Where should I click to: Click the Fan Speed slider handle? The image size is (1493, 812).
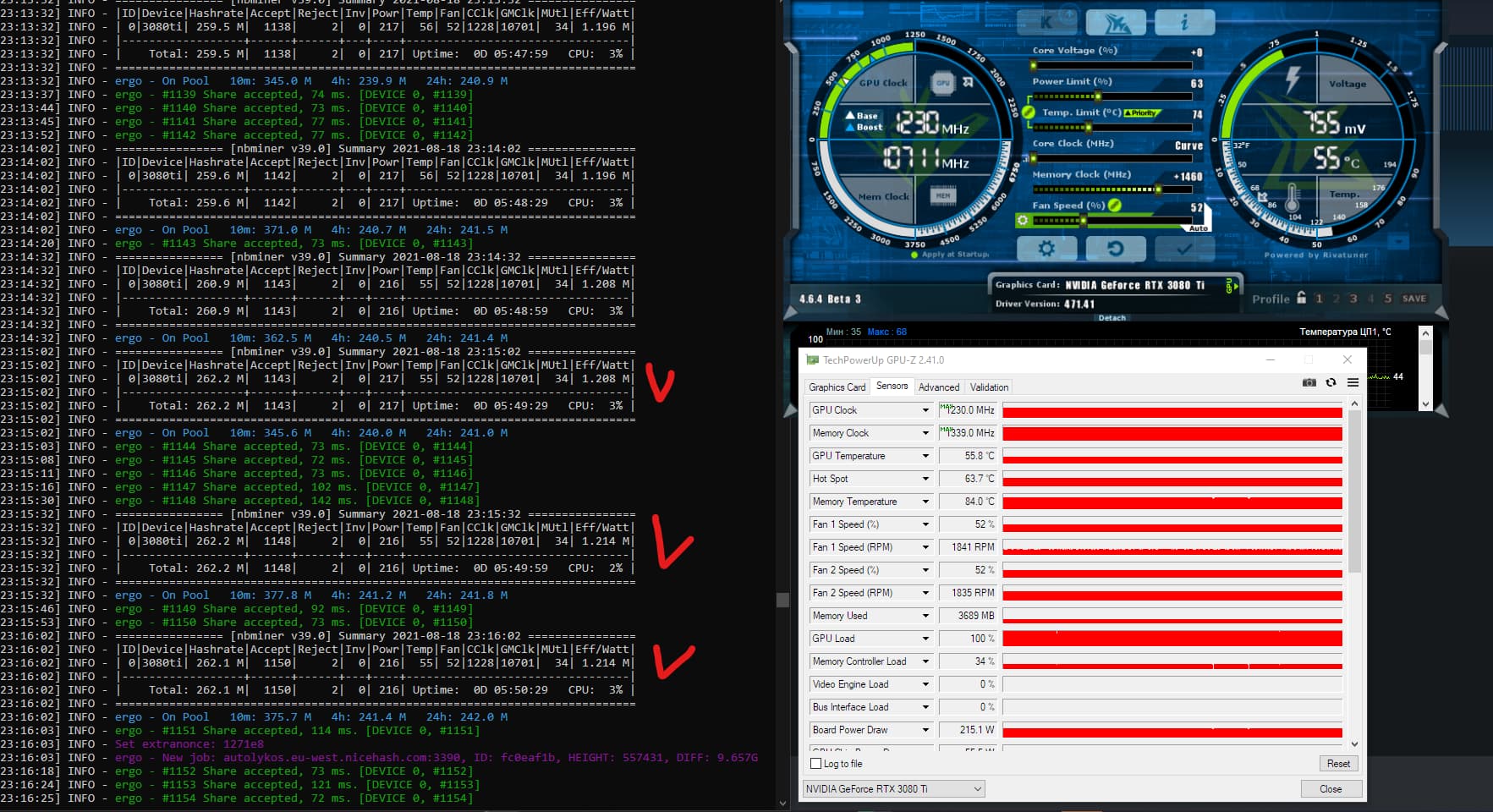point(1082,221)
